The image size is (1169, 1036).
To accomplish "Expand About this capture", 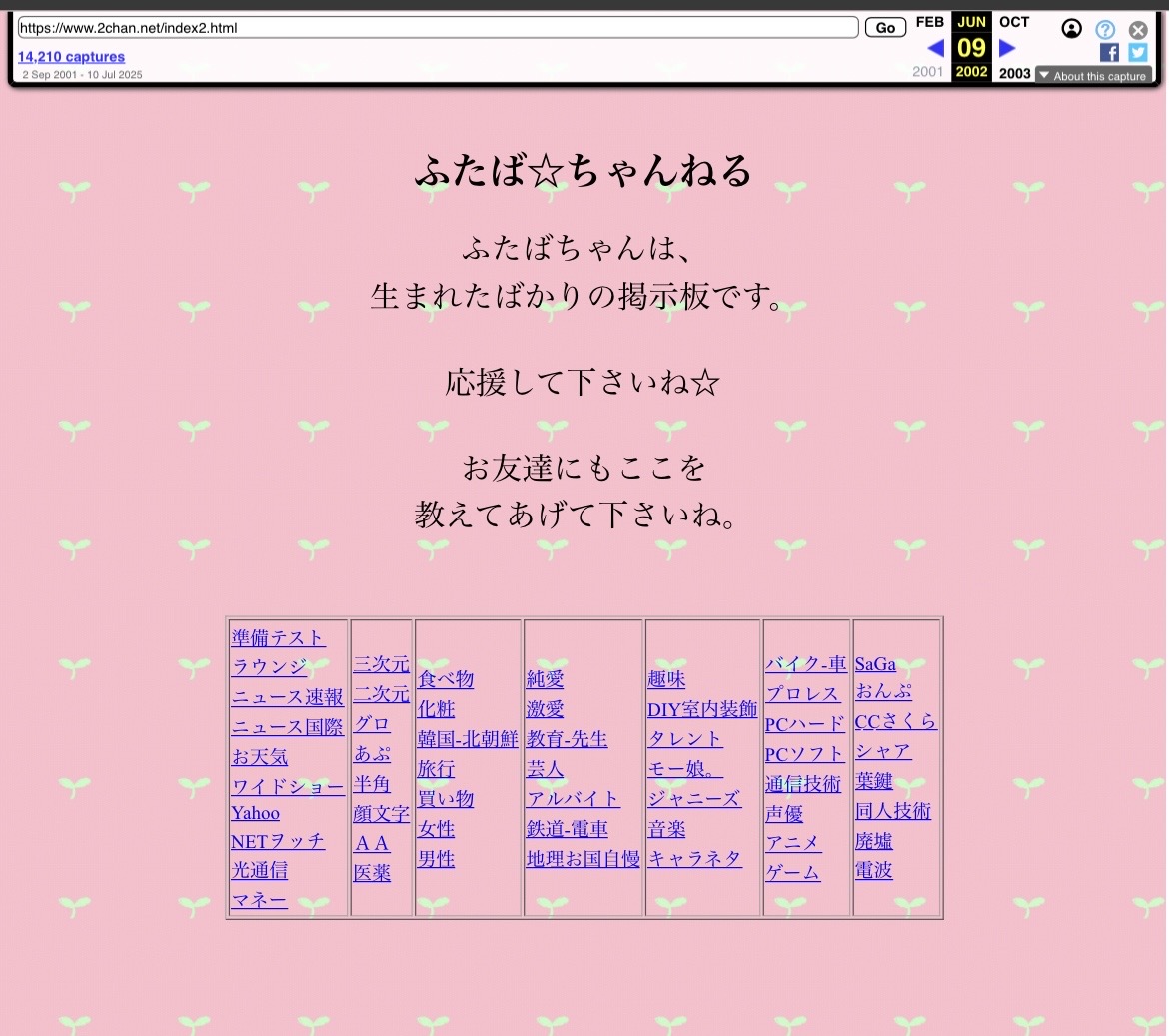I will point(1093,76).
